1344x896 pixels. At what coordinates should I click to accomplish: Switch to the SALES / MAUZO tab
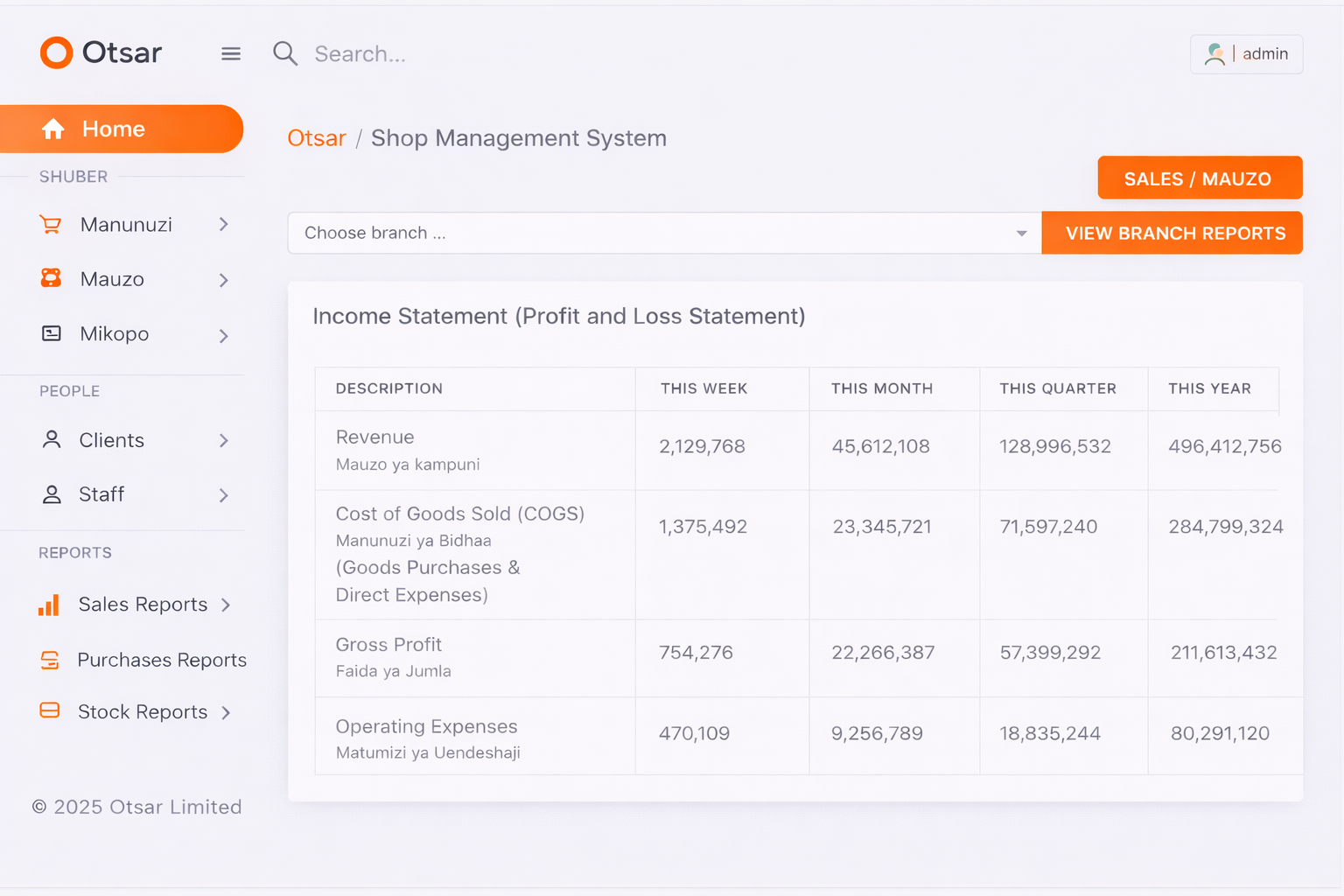(1199, 178)
